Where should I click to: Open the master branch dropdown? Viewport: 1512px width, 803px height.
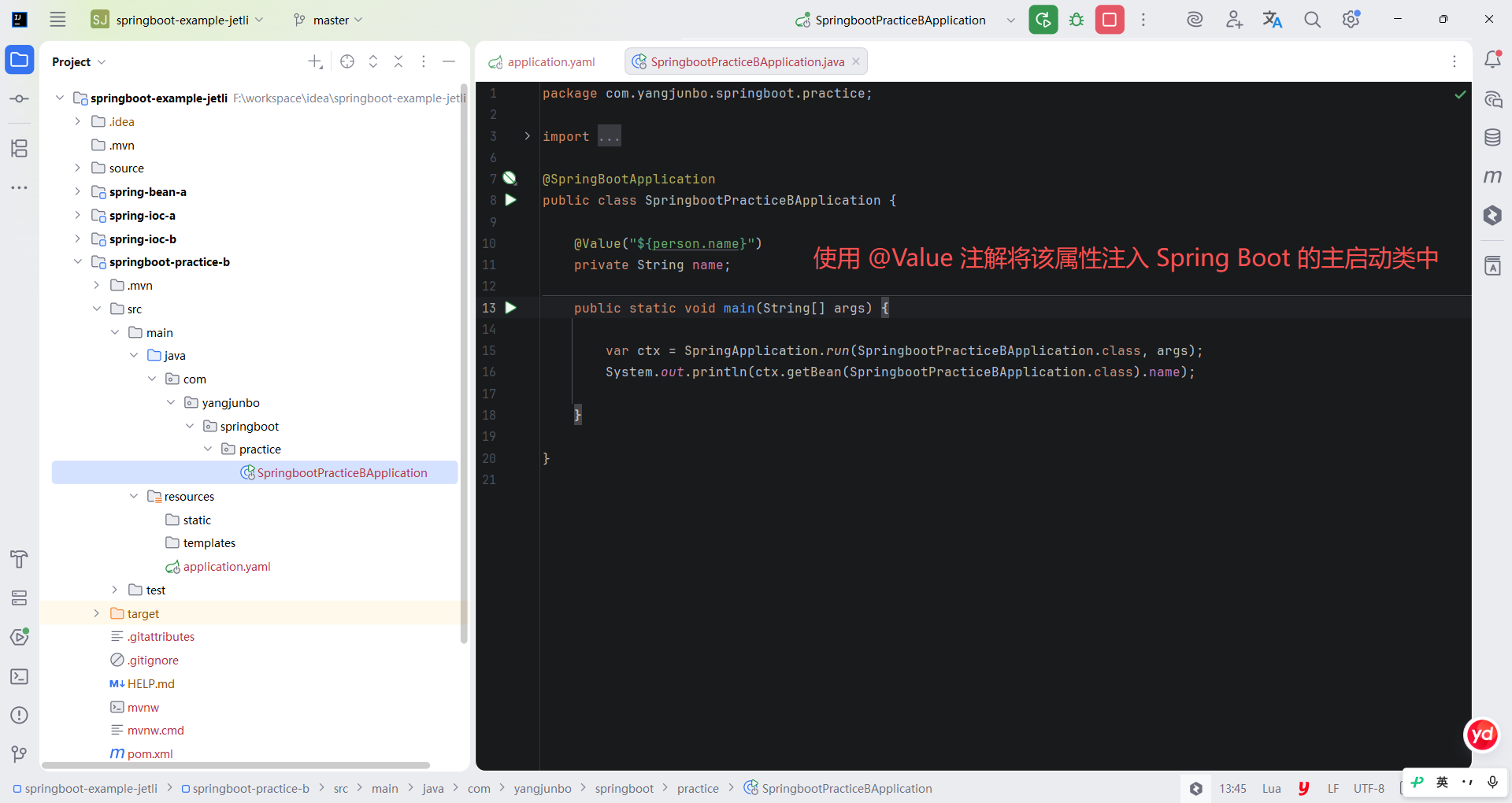328,20
